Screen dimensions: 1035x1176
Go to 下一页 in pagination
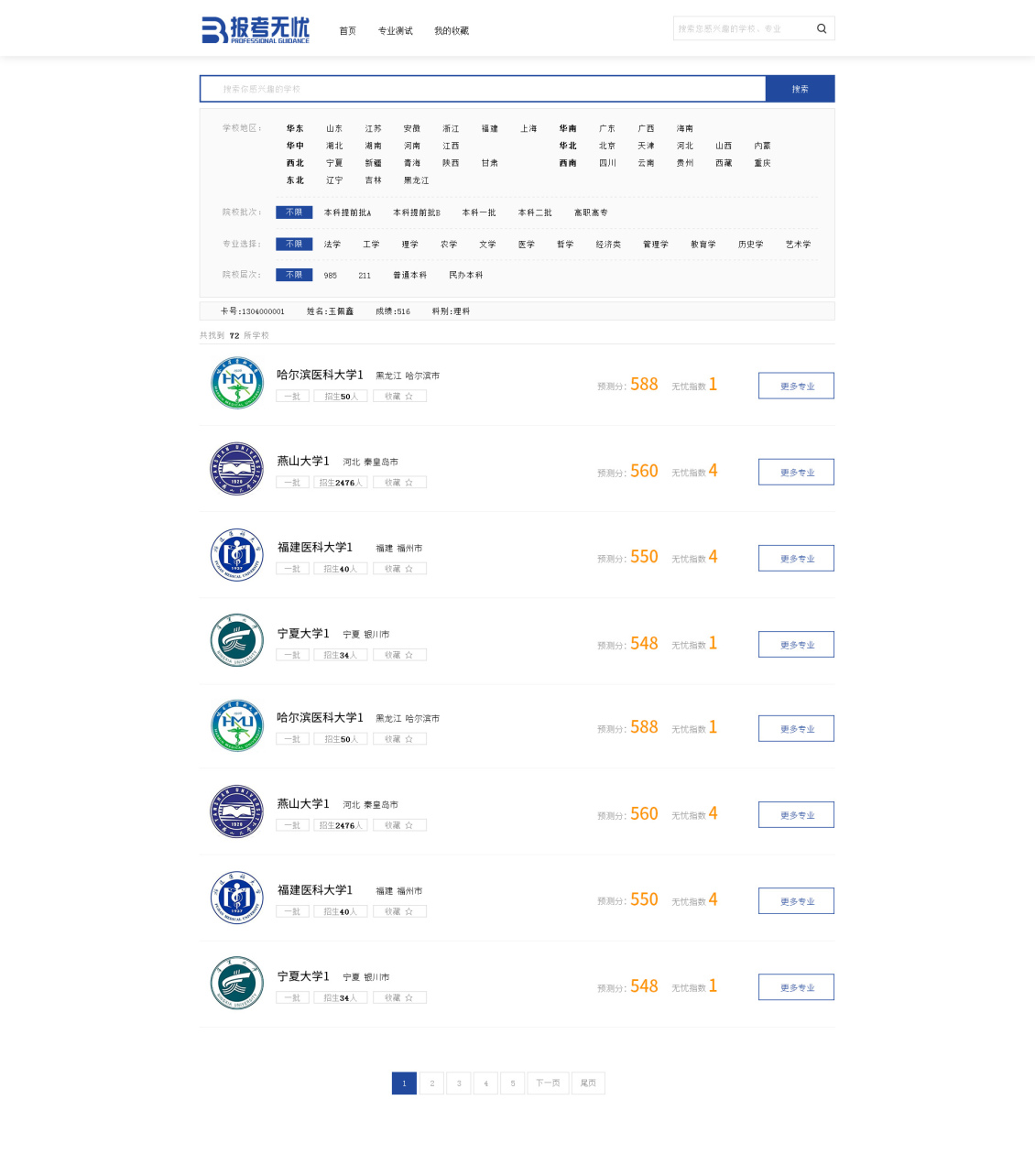point(548,1083)
